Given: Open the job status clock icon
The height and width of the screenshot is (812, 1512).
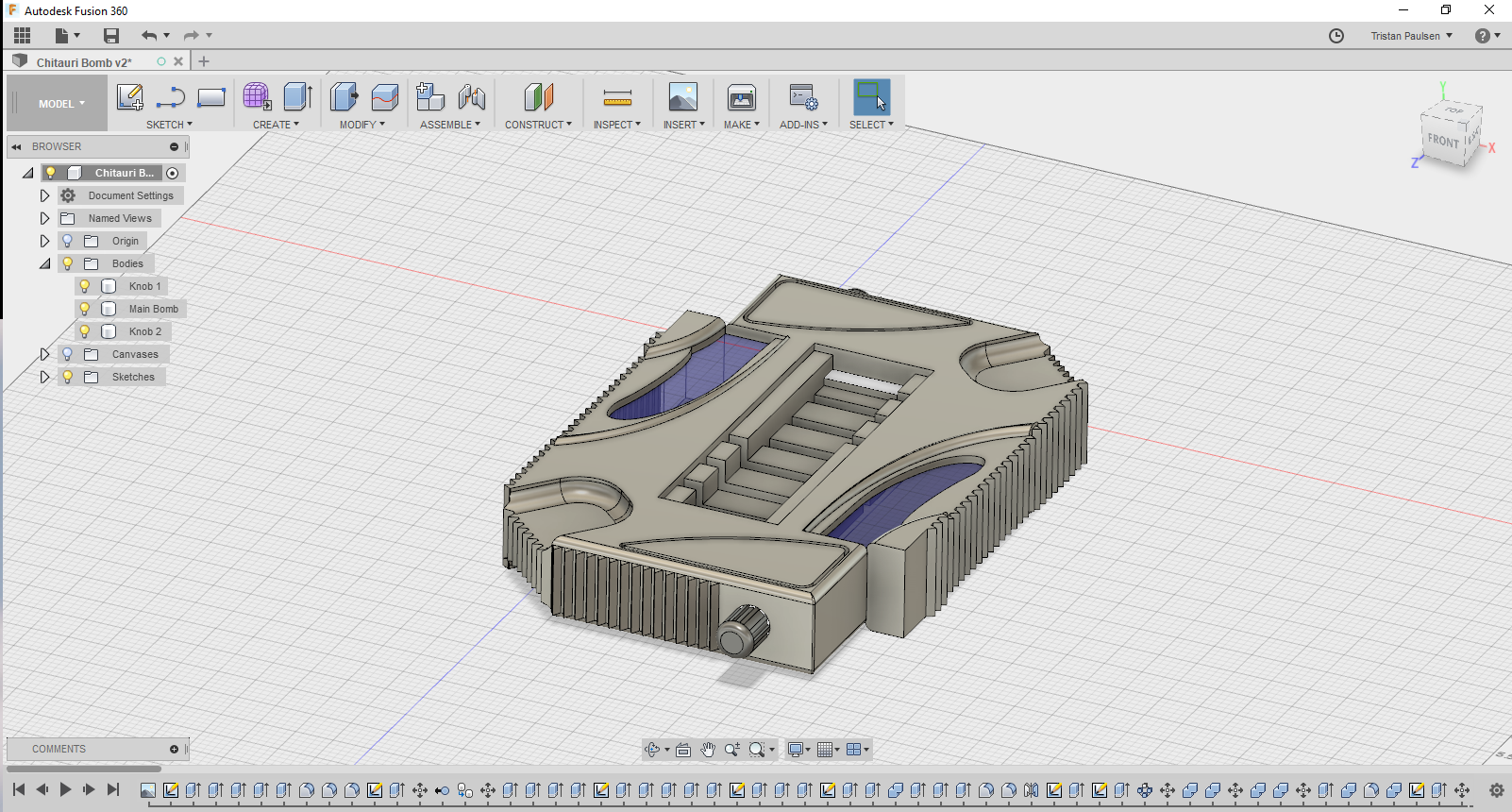Looking at the screenshot, I should (x=1336, y=36).
